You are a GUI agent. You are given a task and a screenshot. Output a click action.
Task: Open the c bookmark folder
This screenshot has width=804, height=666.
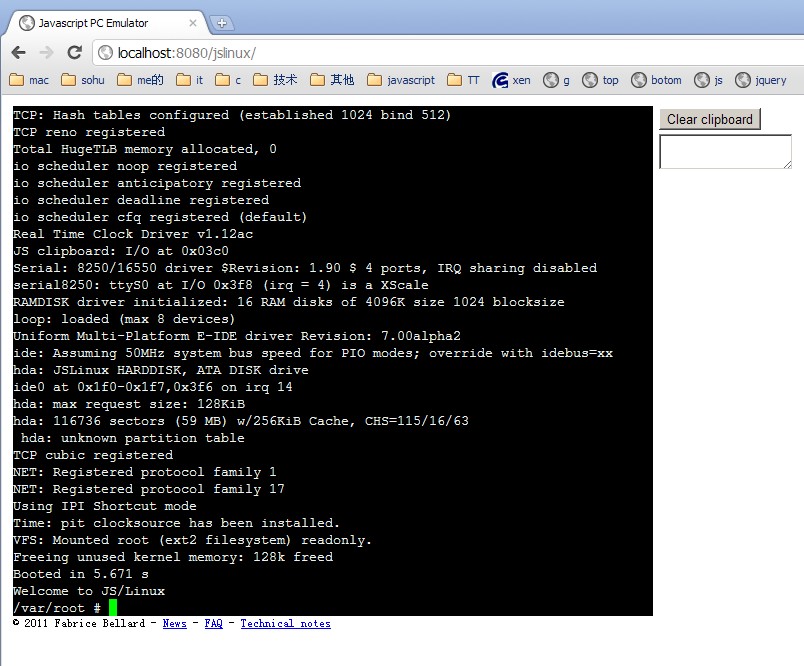click(x=228, y=80)
